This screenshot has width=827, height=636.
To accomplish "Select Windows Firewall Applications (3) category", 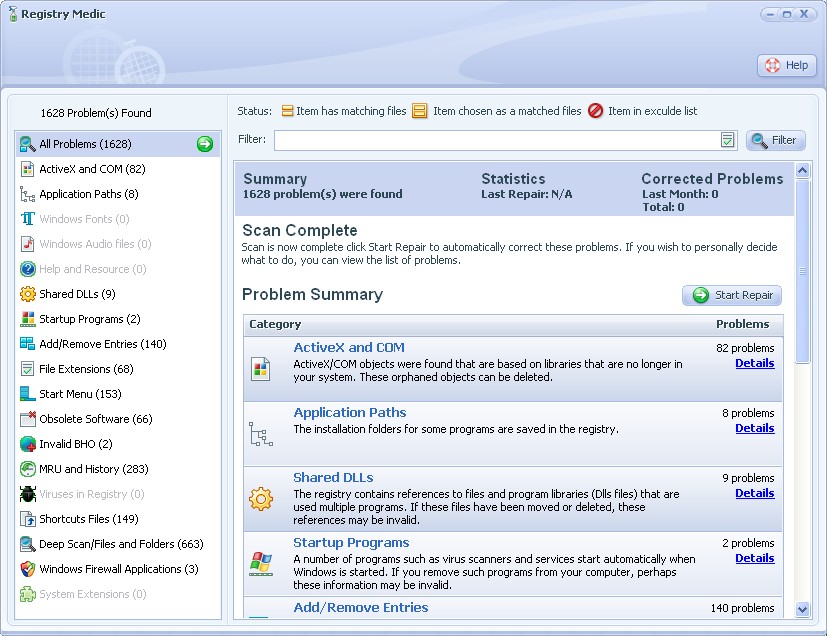I will [x=118, y=569].
